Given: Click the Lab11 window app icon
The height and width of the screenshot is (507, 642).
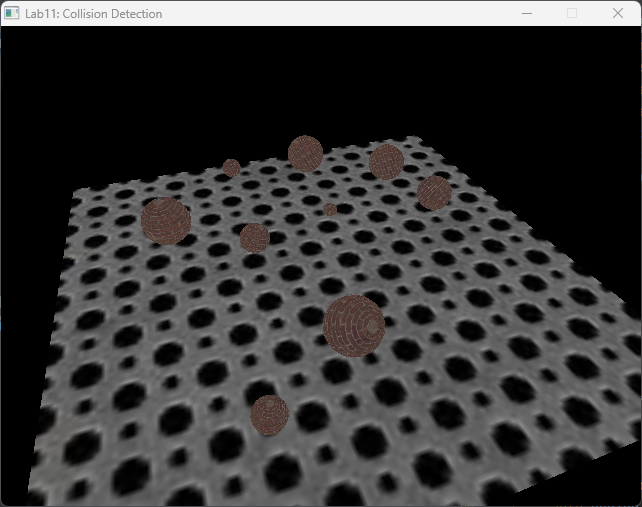Looking at the screenshot, I should [x=11, y=13].
